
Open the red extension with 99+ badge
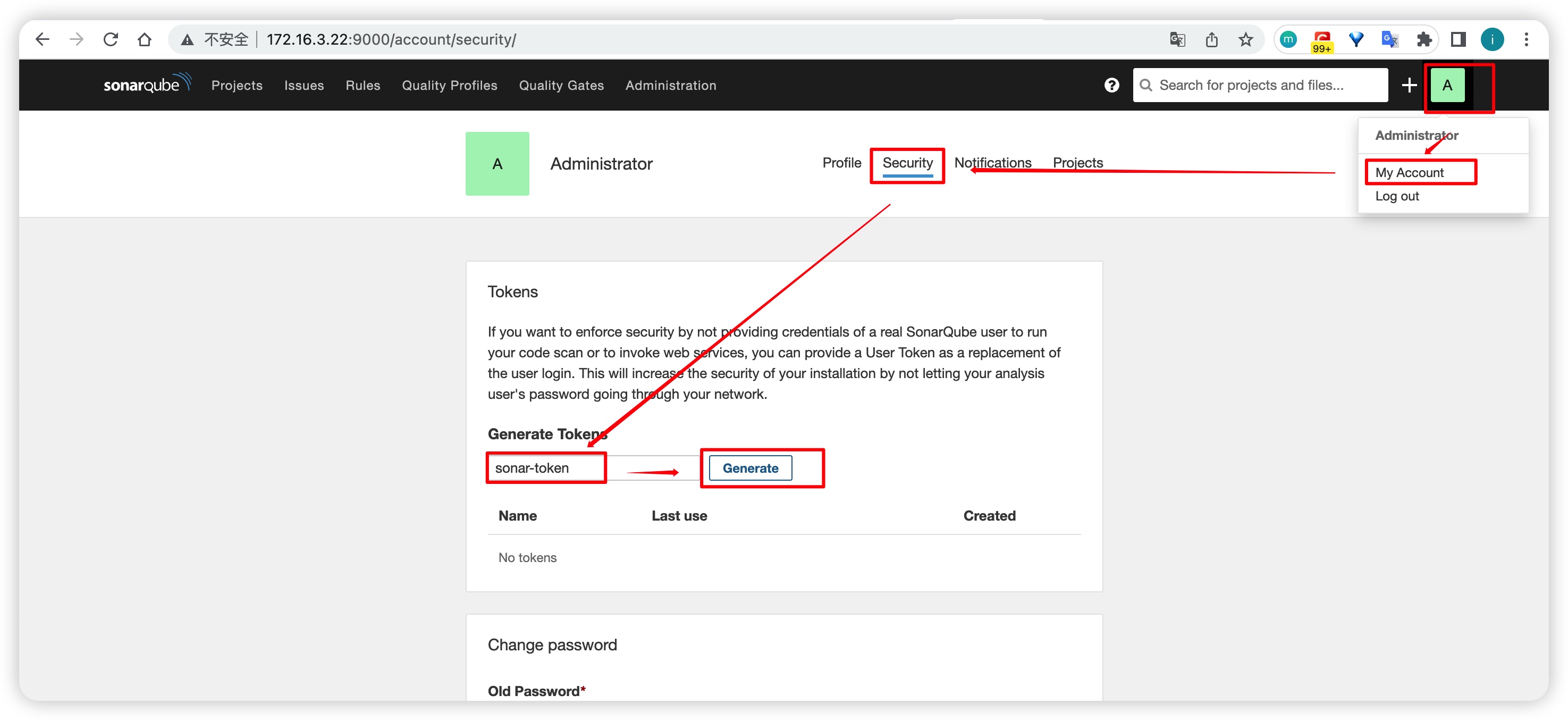(x=1322, y=41)
